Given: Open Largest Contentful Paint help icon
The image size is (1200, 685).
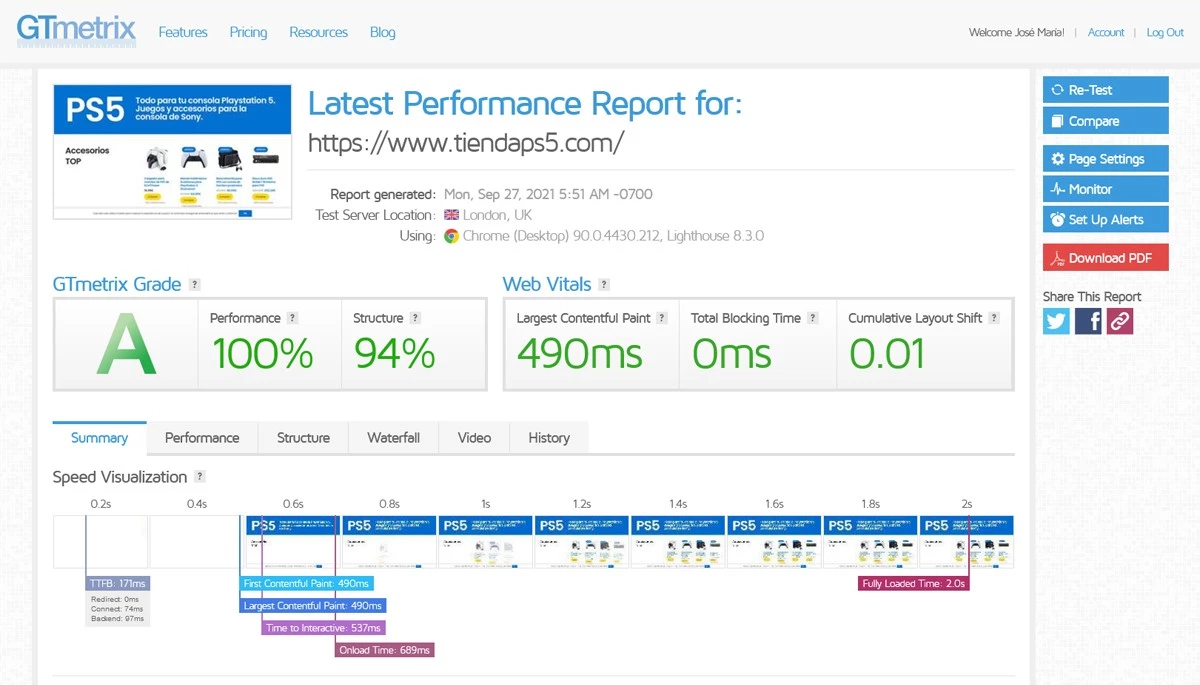Looking at the screenshot, I should pos(661,318).
